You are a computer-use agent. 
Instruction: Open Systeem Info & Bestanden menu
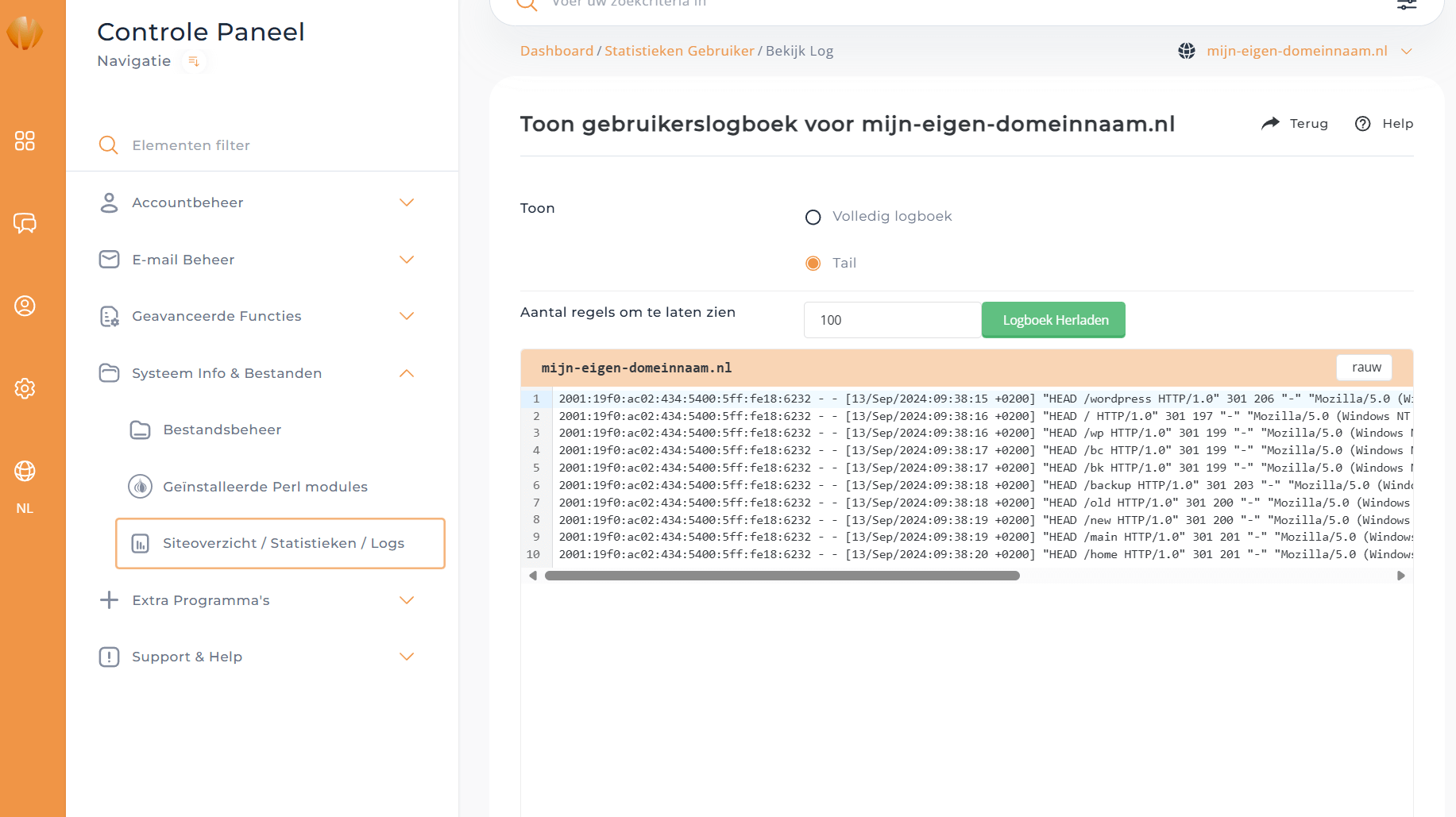(227, 373)
